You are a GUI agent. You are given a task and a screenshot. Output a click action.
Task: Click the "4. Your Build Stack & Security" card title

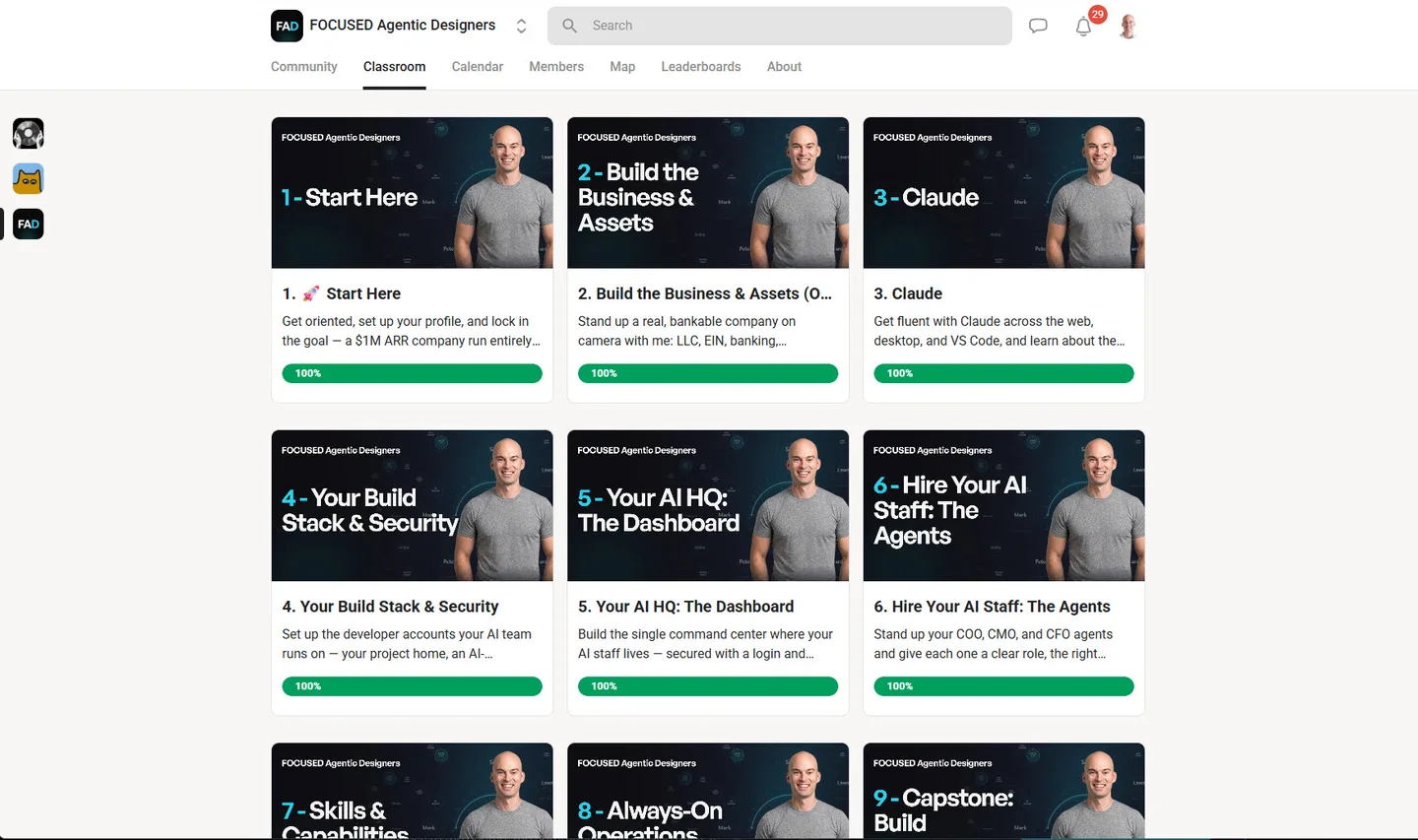391,607
